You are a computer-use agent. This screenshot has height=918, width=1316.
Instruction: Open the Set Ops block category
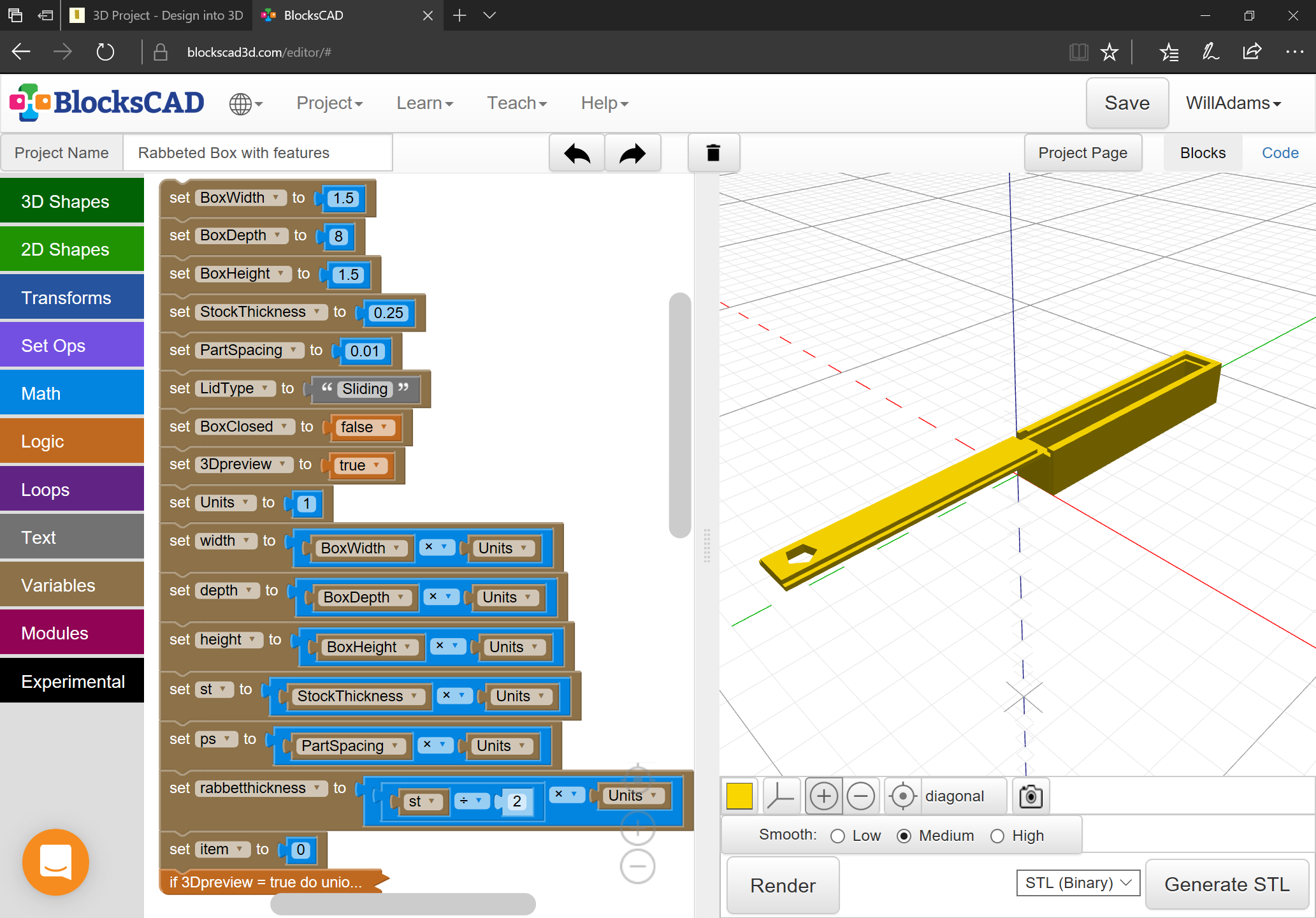[72, 346]
